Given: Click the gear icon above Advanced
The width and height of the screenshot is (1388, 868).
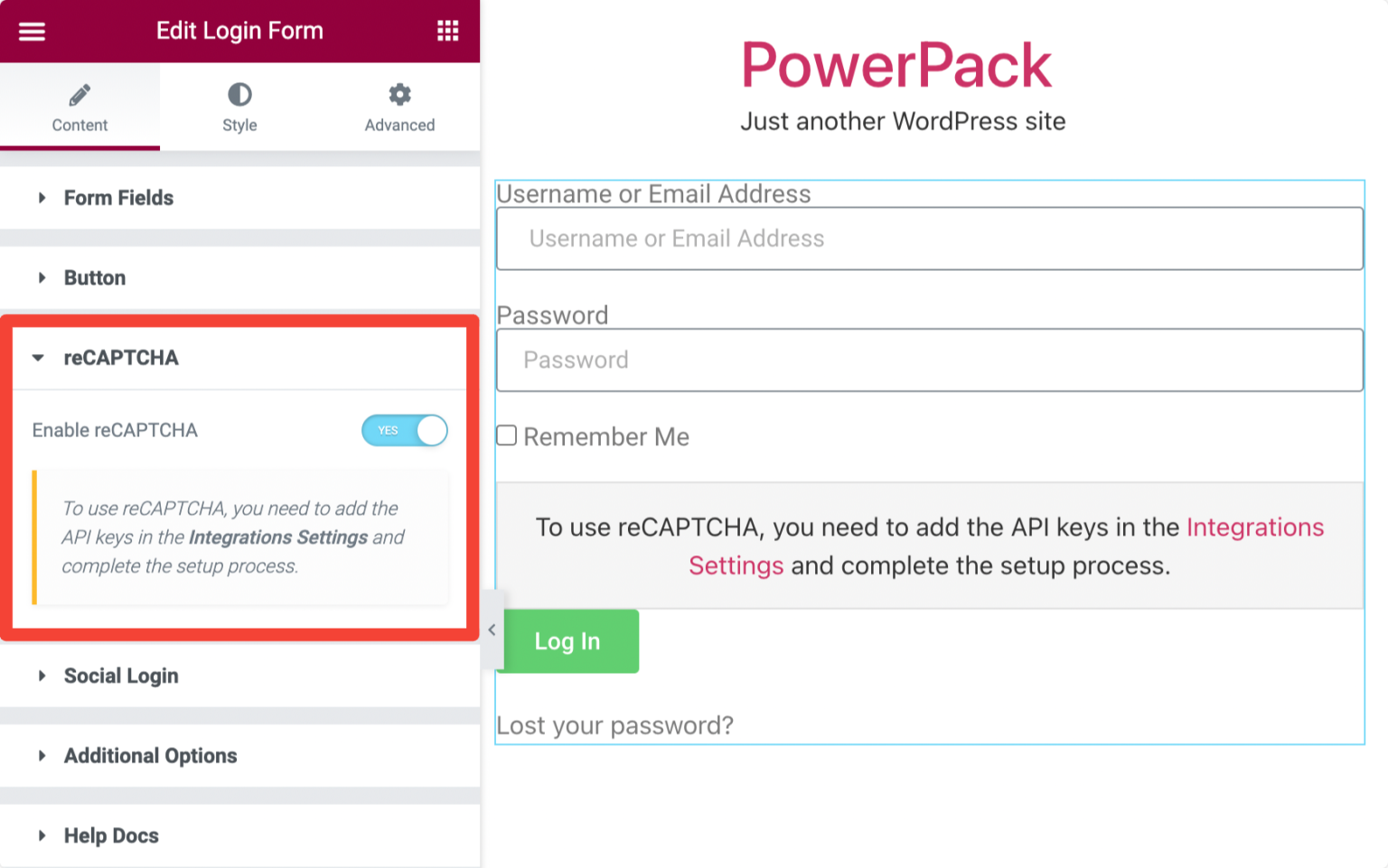Looking at the screenshot, I should click(399, 94).
